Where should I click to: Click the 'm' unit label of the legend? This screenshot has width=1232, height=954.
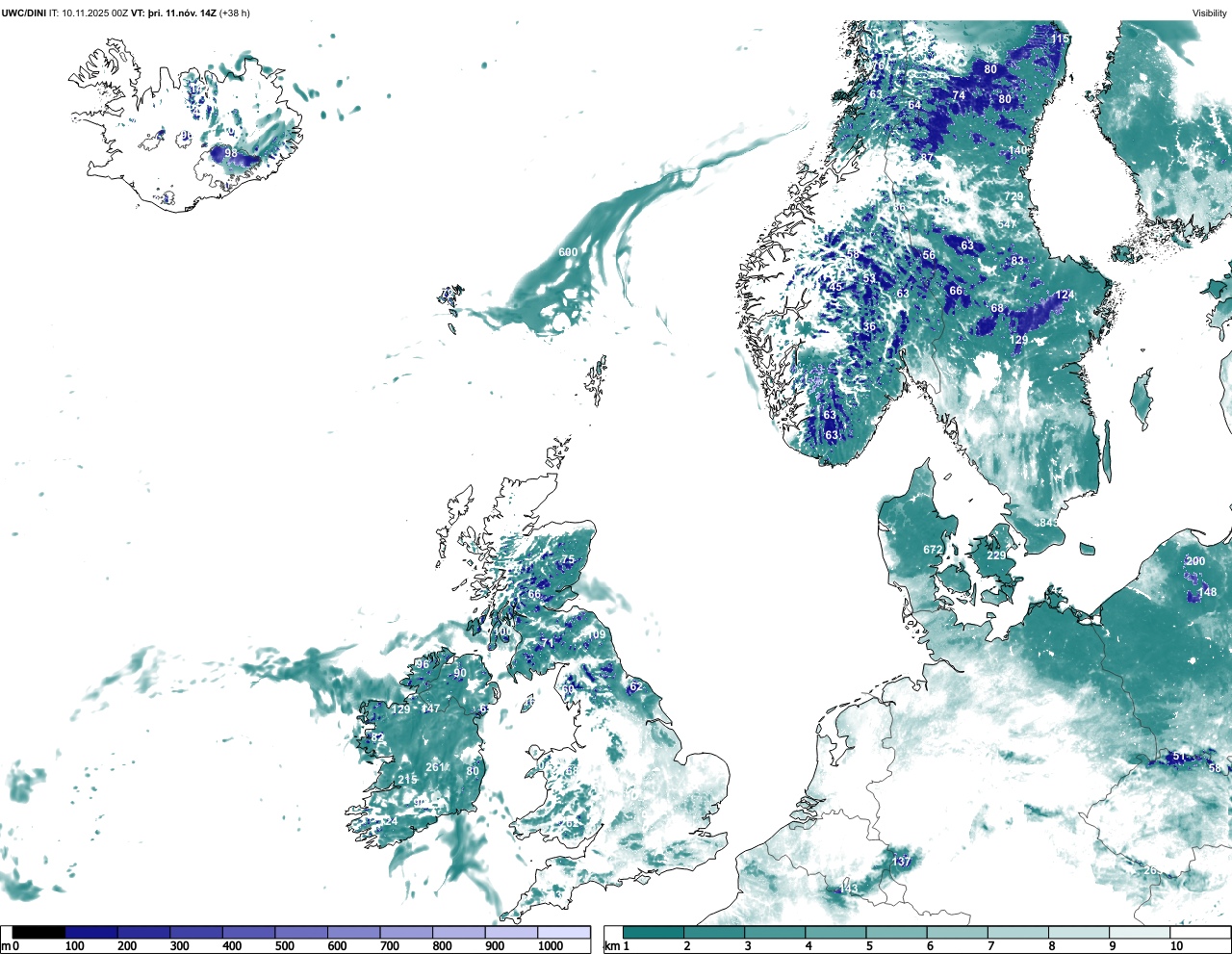[5, 946]
